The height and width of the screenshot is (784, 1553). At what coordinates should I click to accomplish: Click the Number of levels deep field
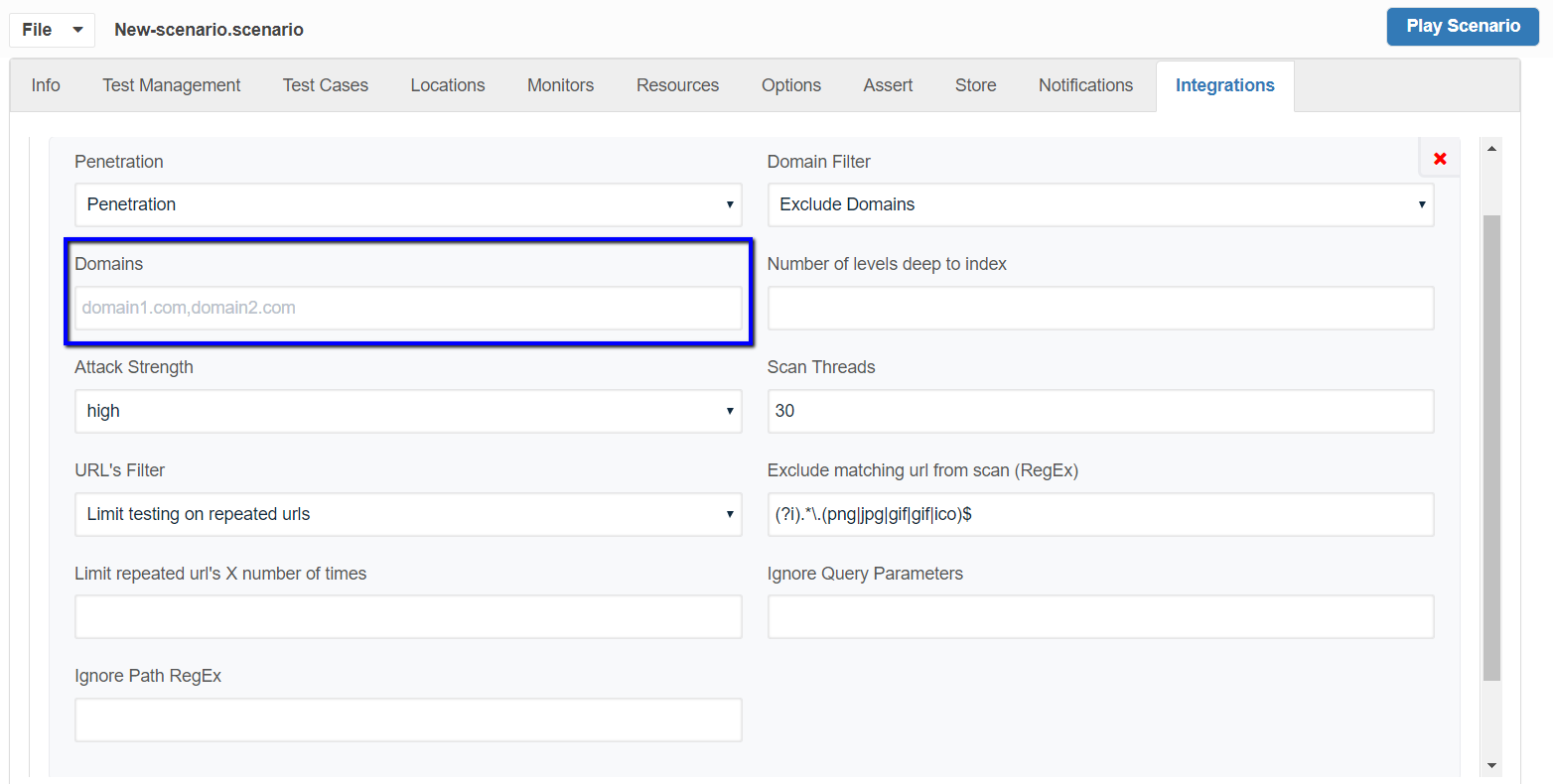[1100, 308]
